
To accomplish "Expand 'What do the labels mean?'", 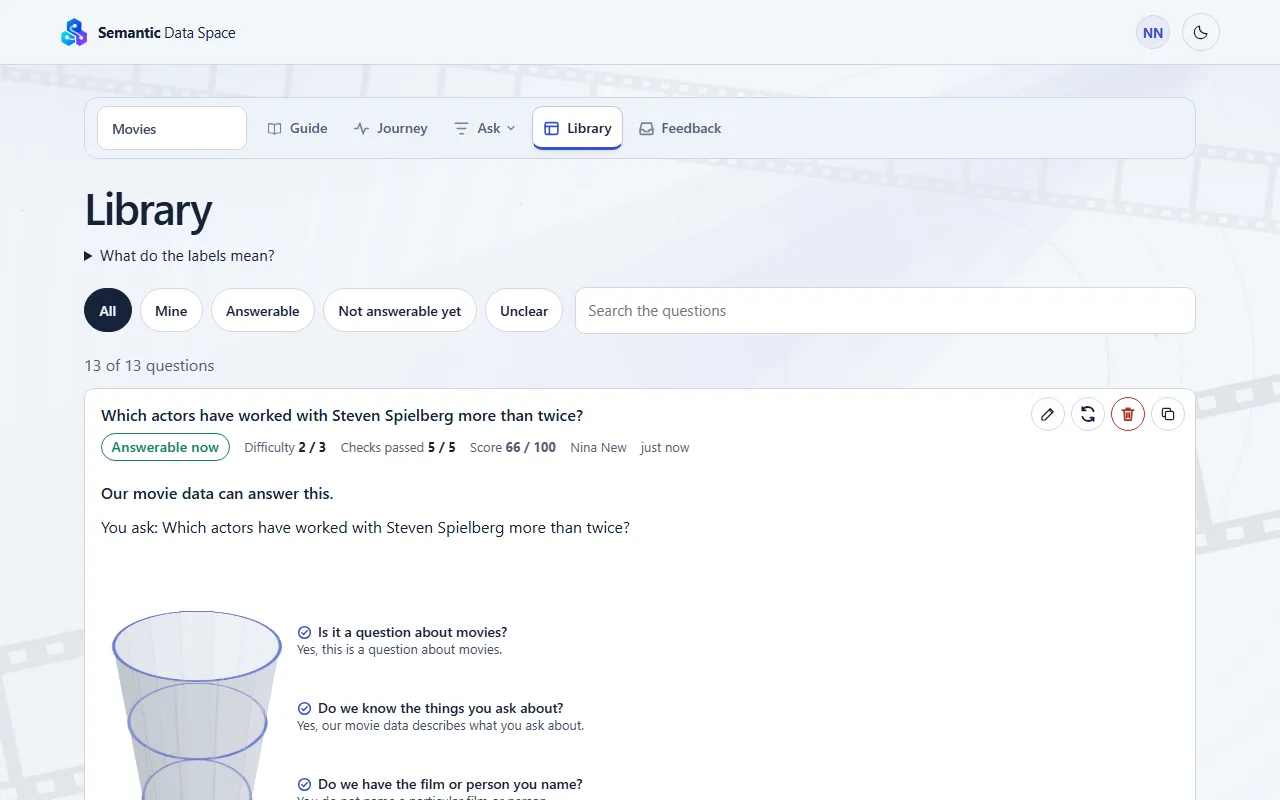I will tap(179, 256).
